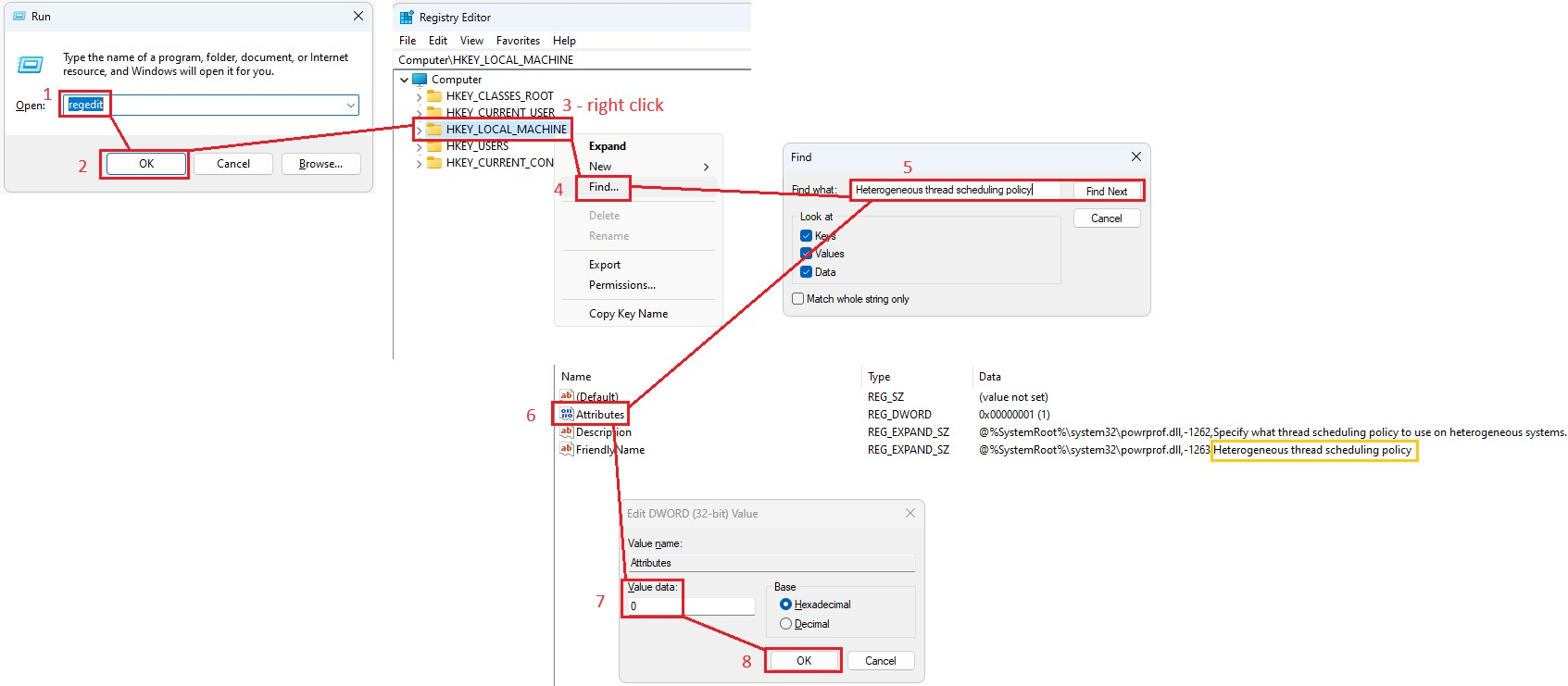Choose Find... from the context menu

pyautogui.click(x=604, y=187)
